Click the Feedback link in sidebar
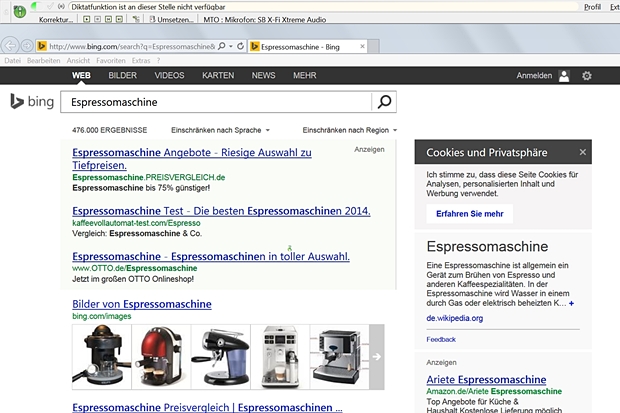 click(441, 339)
